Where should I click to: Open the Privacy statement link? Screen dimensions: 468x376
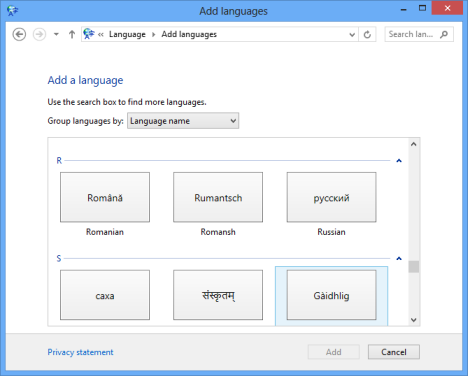[80, 352]
